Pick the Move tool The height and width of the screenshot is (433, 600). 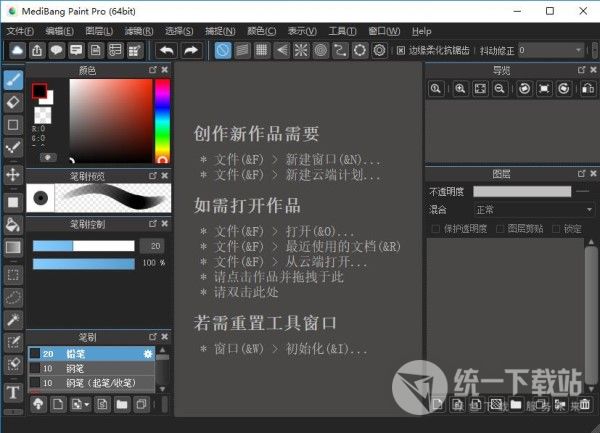coord(13,175)
